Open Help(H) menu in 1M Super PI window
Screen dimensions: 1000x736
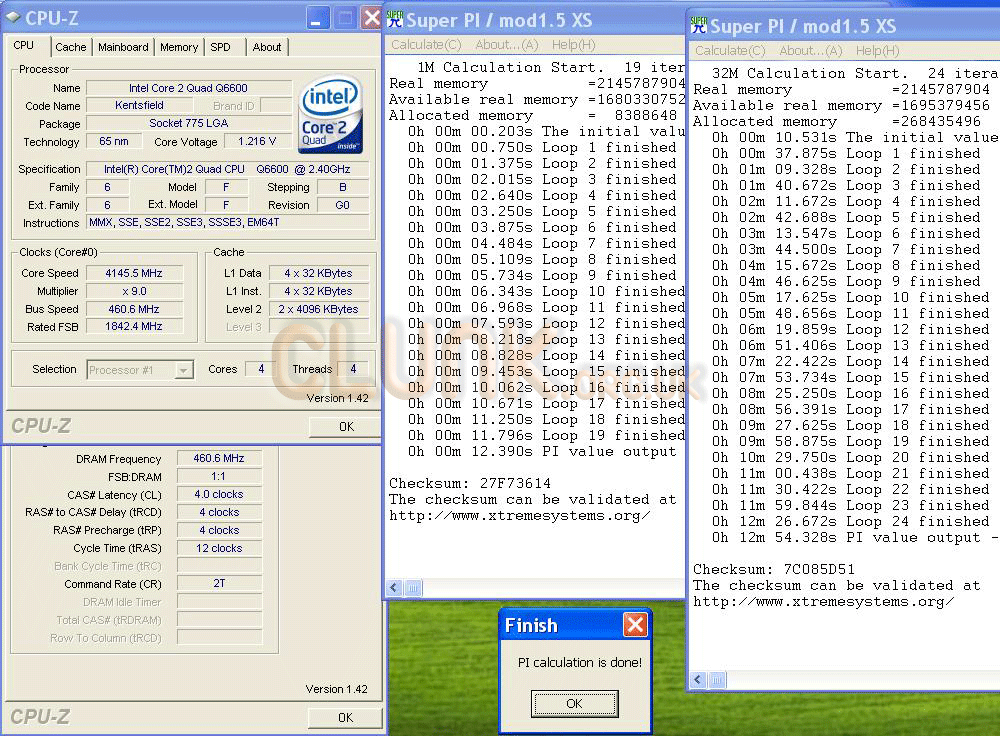[x=573, y=45]
